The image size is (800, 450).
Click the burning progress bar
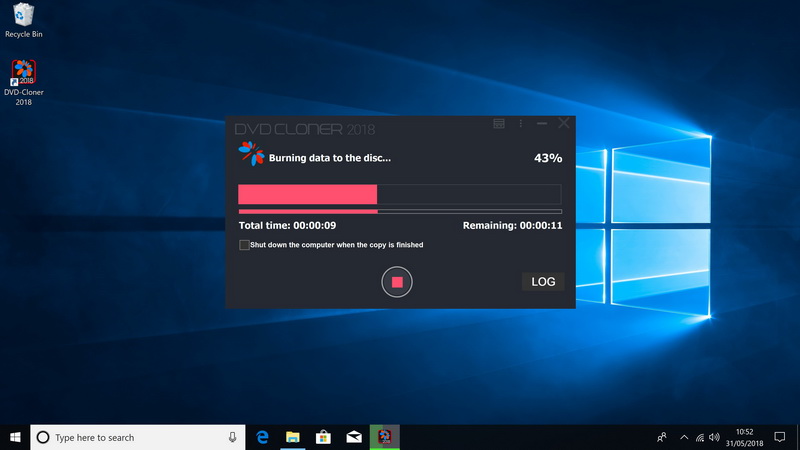click(399, 194)
